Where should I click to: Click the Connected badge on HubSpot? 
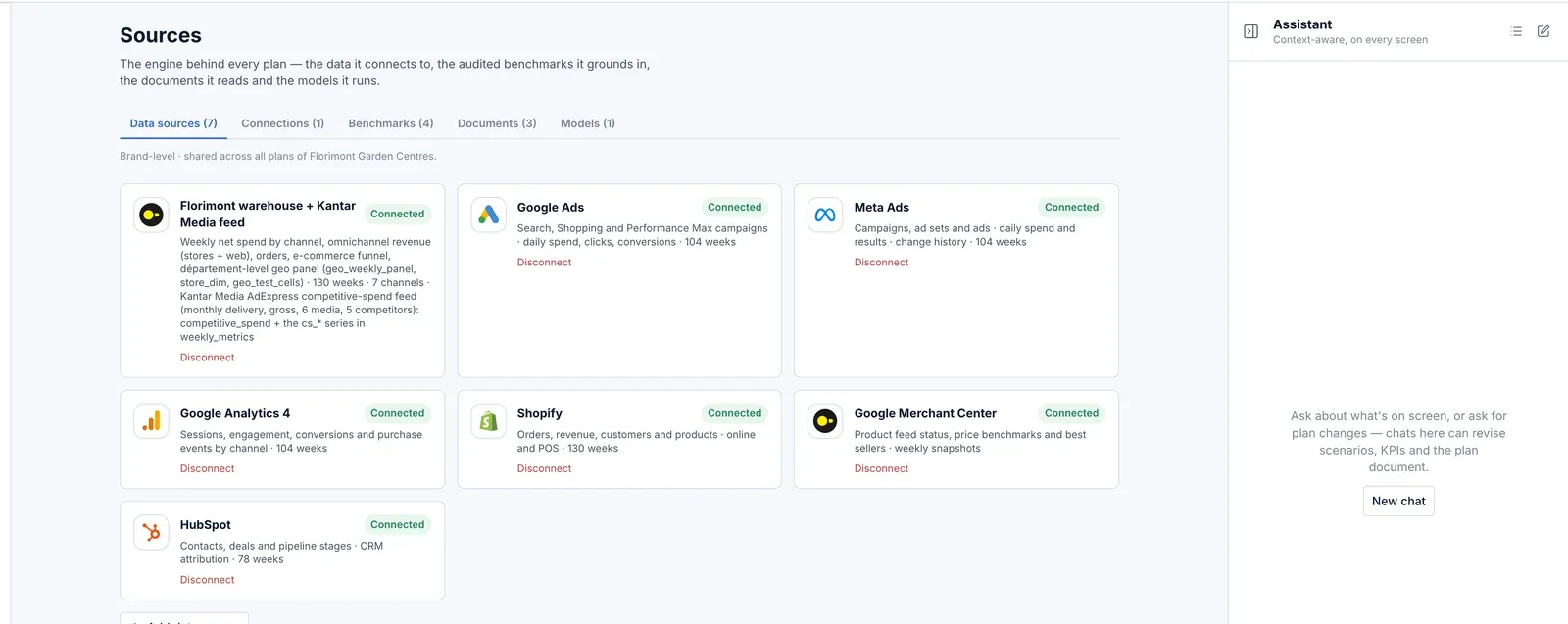click(x=397, y=525)
